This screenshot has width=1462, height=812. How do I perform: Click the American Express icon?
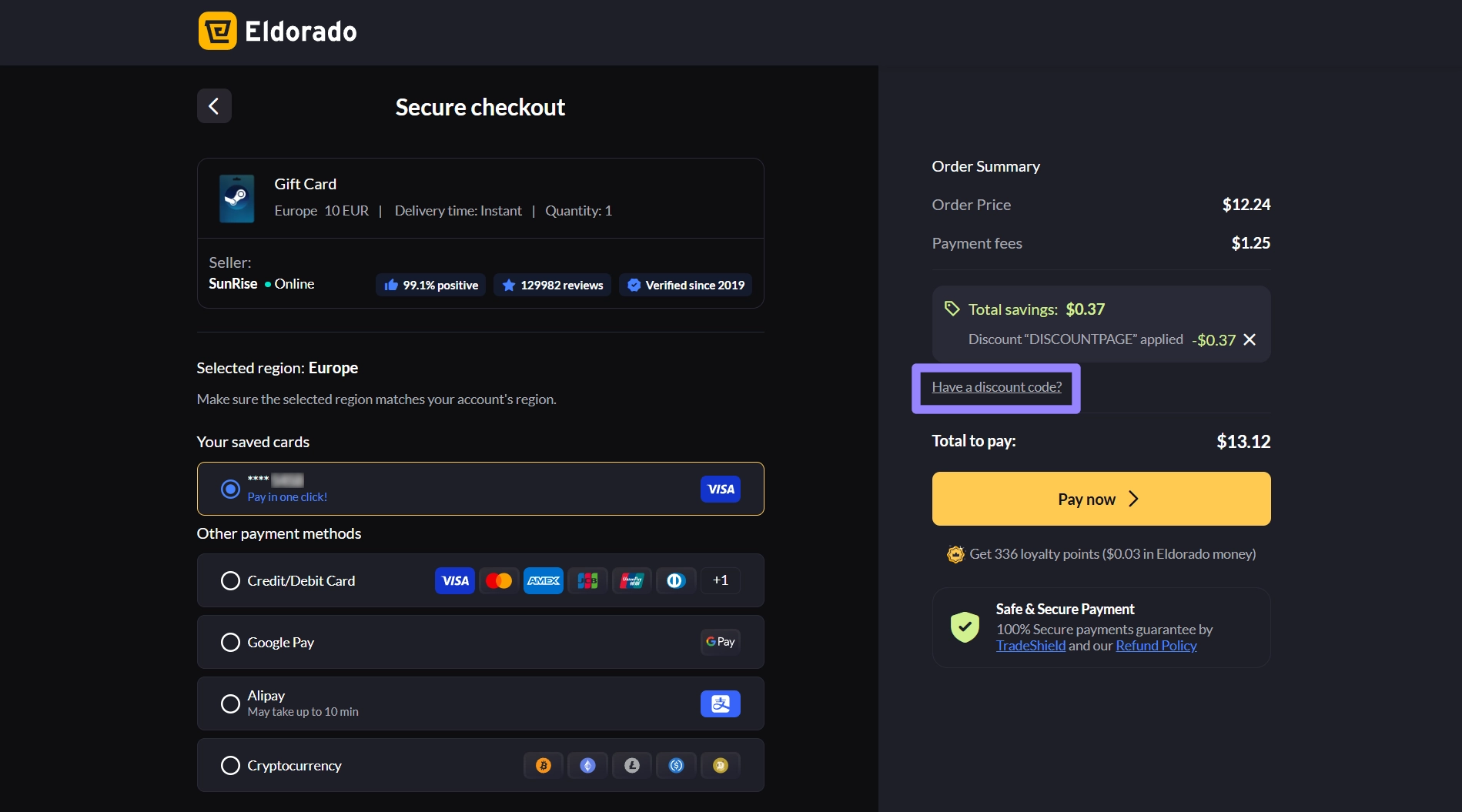(x=544, y=580)
